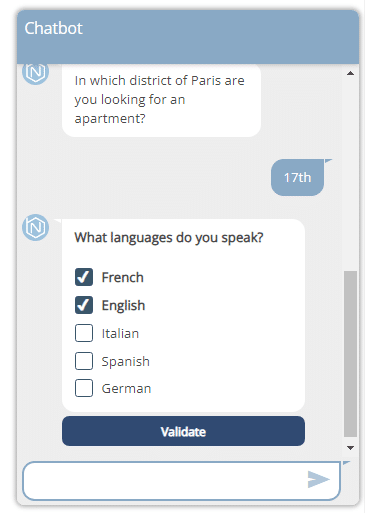Click the Validate button
Image resolution: width=365 pixels, height=513 pixels.
(183, 431)
